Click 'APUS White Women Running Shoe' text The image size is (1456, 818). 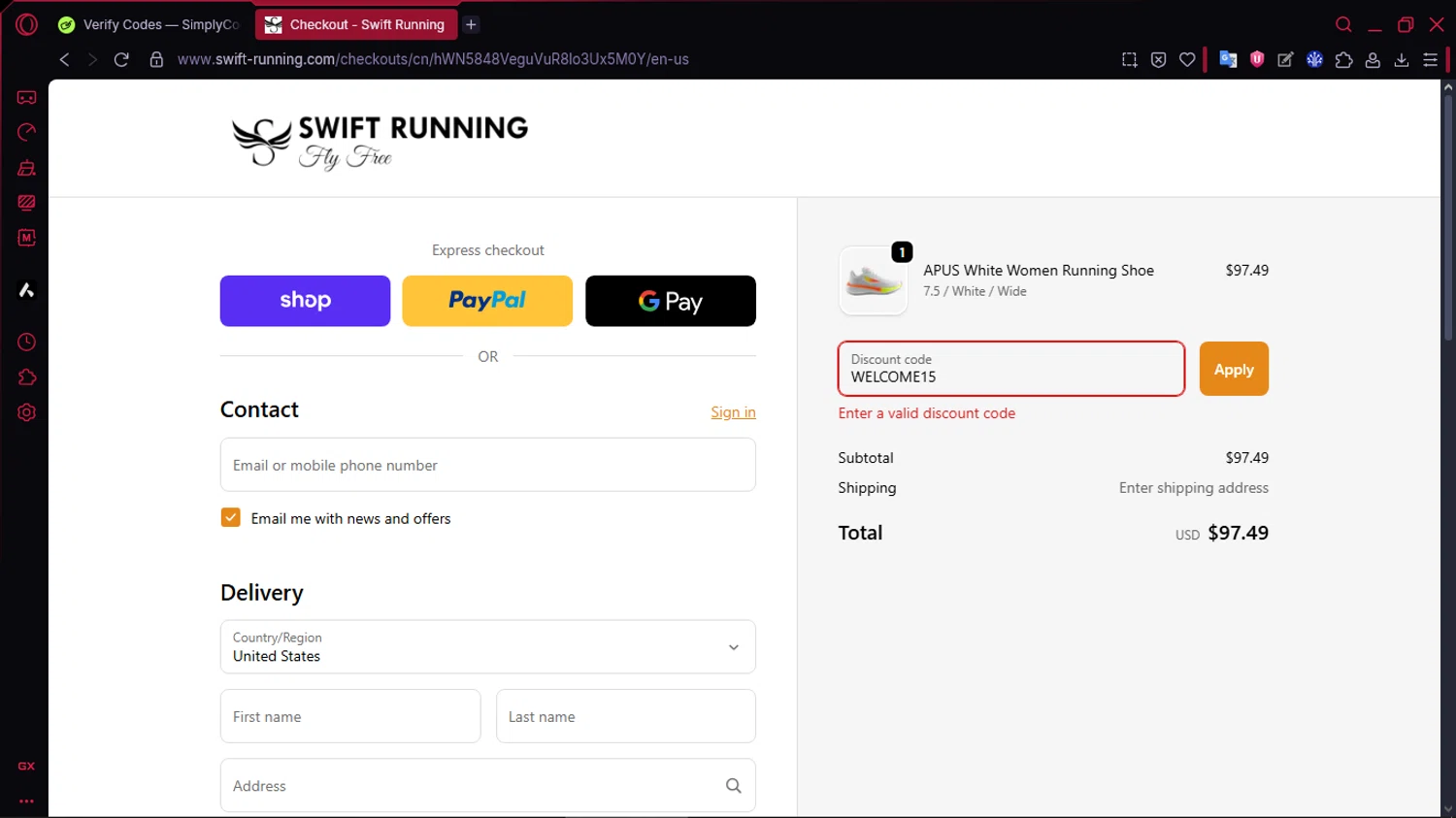(1039, 271)
